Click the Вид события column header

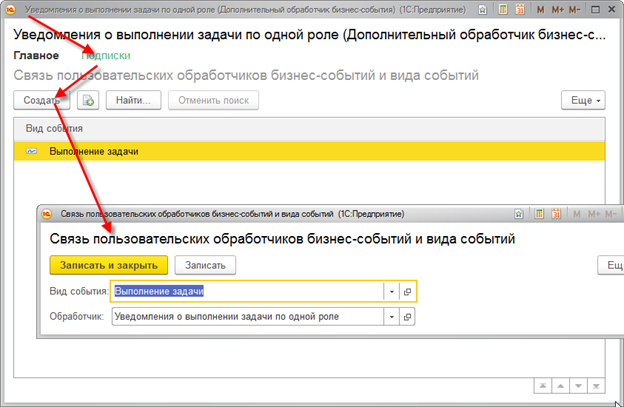(54, 129)
